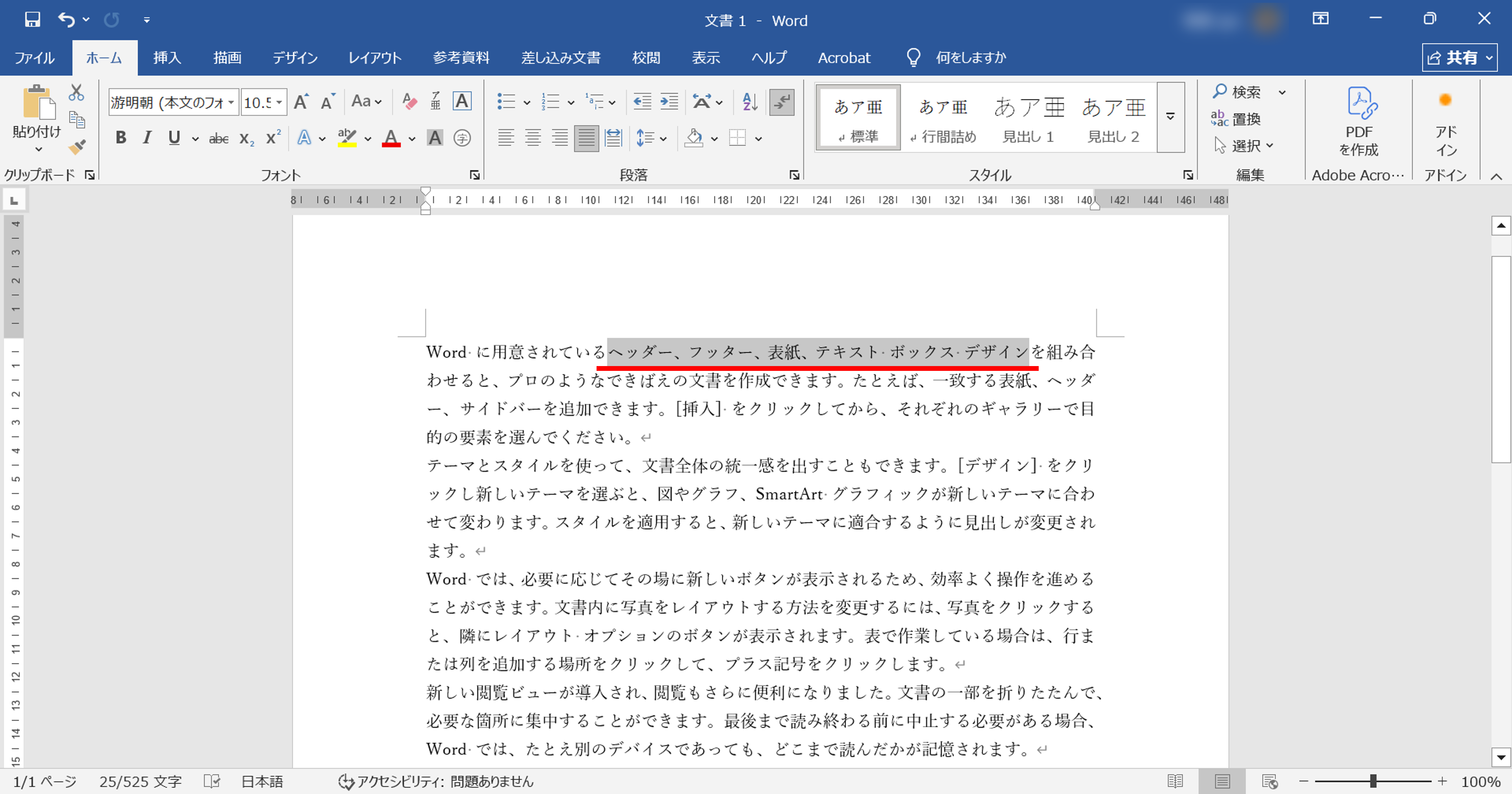The height and width of the screenshot is (794, 1512).
Task: Add phonetic guide (ruby) to text
Action: click(435, 102)
